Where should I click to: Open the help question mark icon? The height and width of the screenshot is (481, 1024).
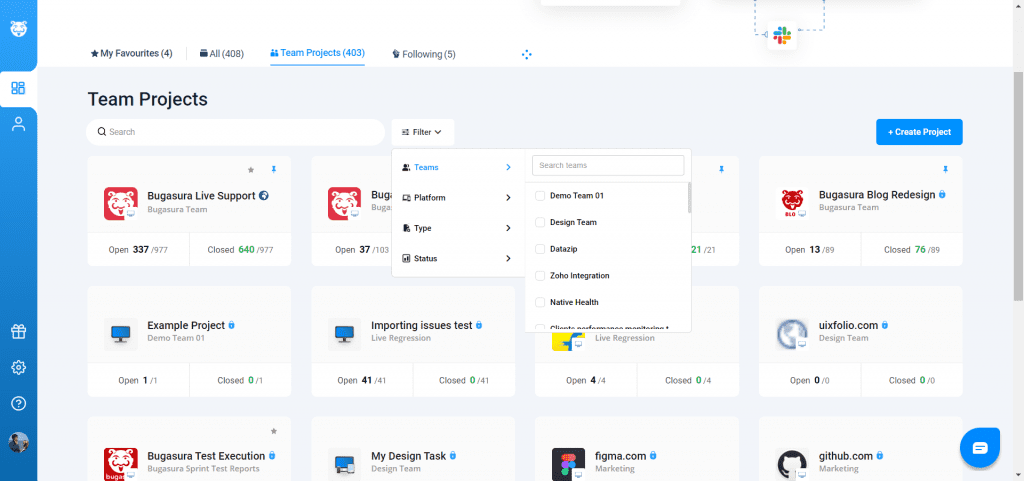18,403
